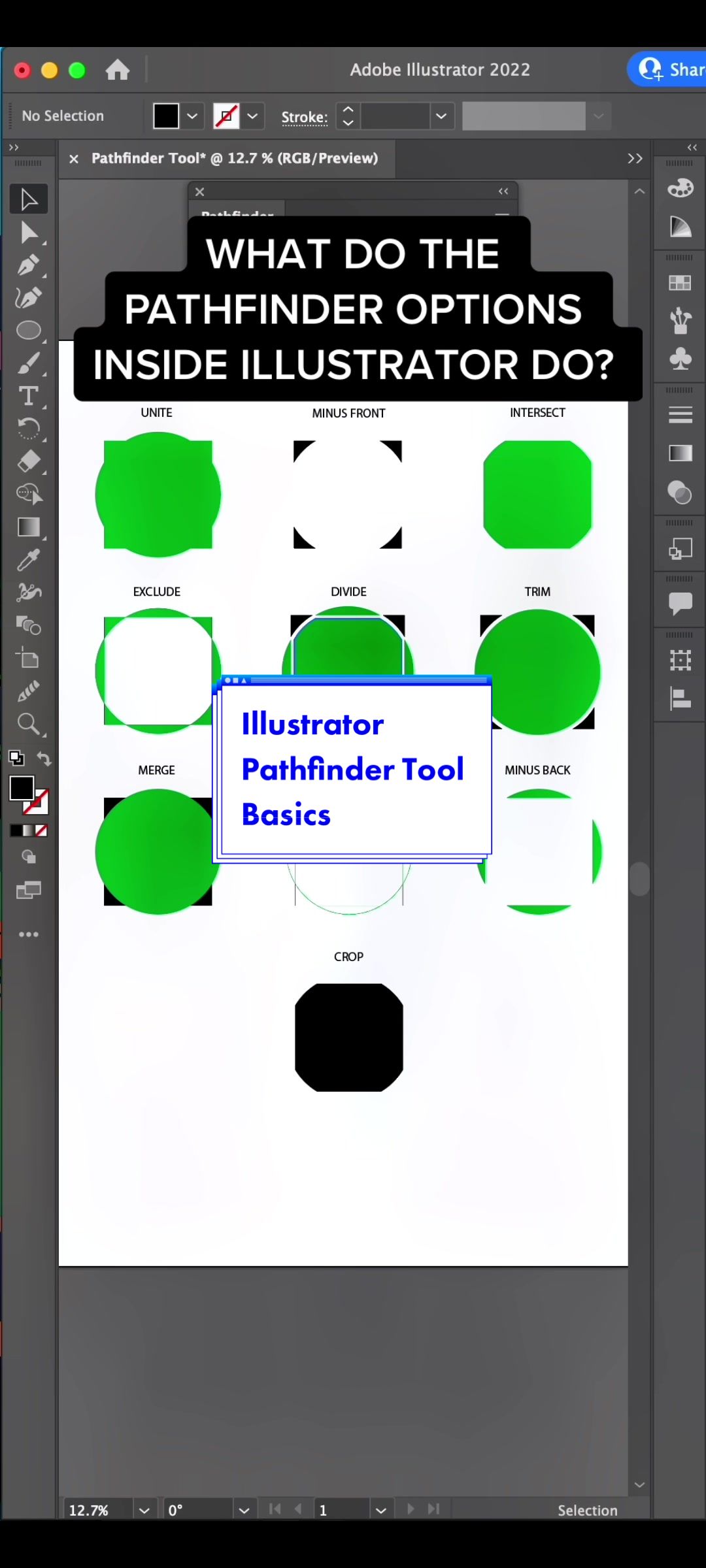Click the stroke swatch in control bar
This screenshot has width=706, height=1568.
[226, 116]
